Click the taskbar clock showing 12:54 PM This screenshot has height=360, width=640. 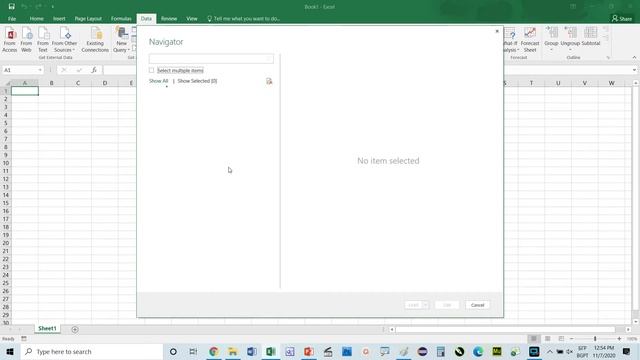coord(604,351)
